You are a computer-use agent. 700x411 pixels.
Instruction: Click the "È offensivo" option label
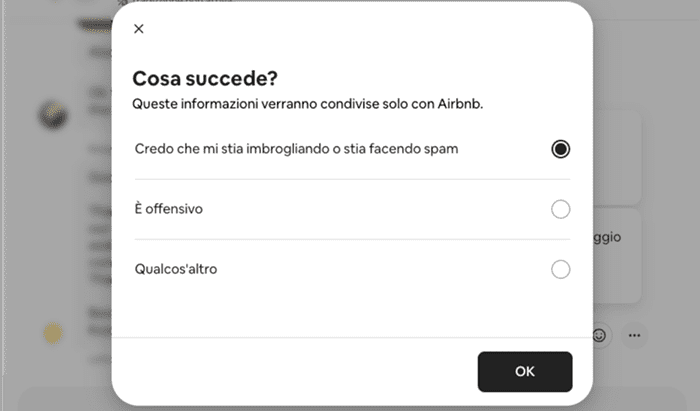click(169, 209)
